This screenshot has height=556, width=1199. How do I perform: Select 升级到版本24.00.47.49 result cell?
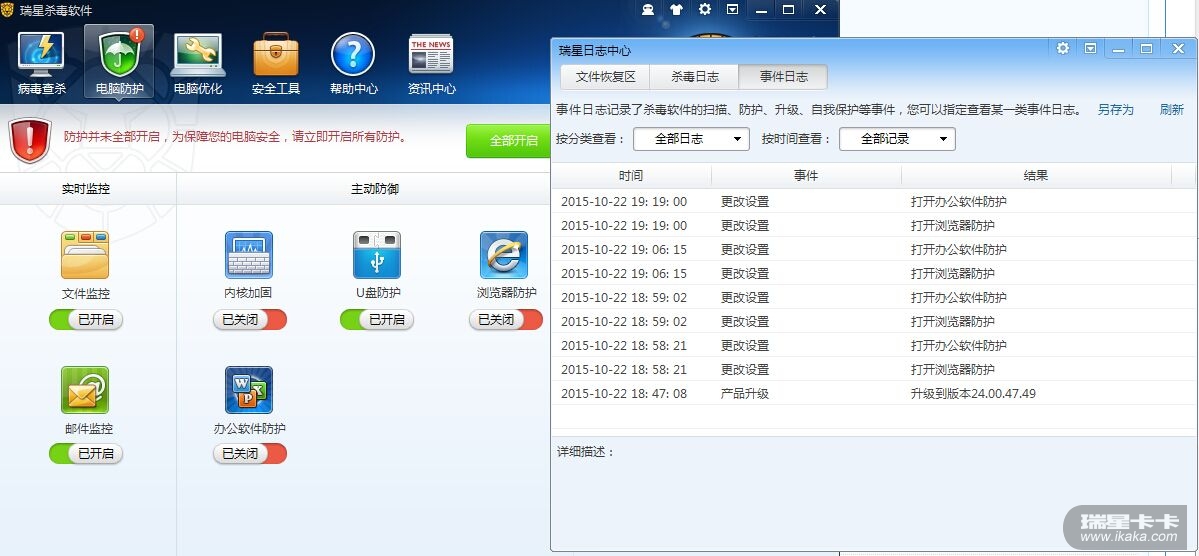pyautogui.click(x=973, y=393)
